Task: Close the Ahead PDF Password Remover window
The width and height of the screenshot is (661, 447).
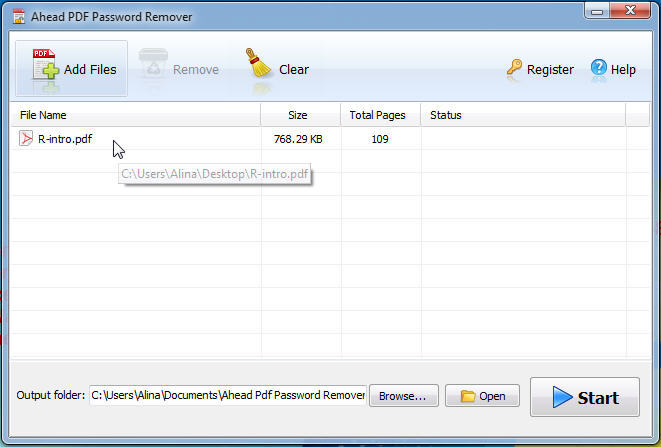Action: pos(630,10)
